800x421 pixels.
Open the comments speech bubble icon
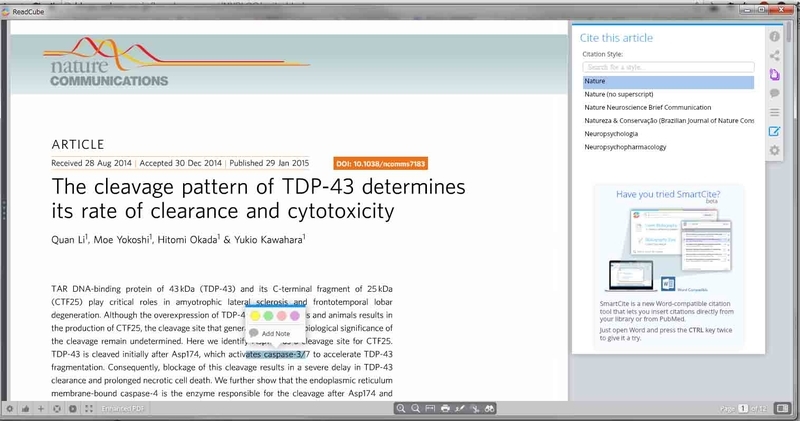coord(774,93)
